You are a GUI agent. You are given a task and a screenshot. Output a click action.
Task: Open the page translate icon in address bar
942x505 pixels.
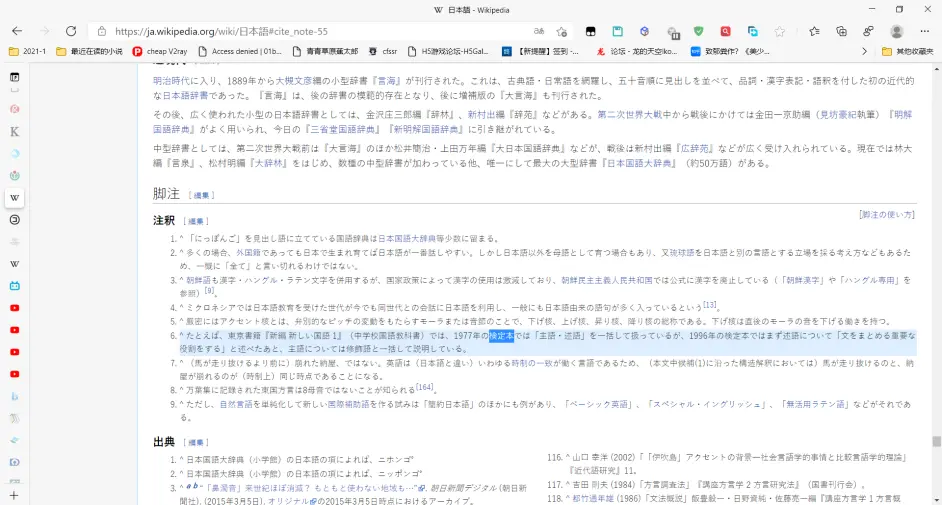pos(539,31)
